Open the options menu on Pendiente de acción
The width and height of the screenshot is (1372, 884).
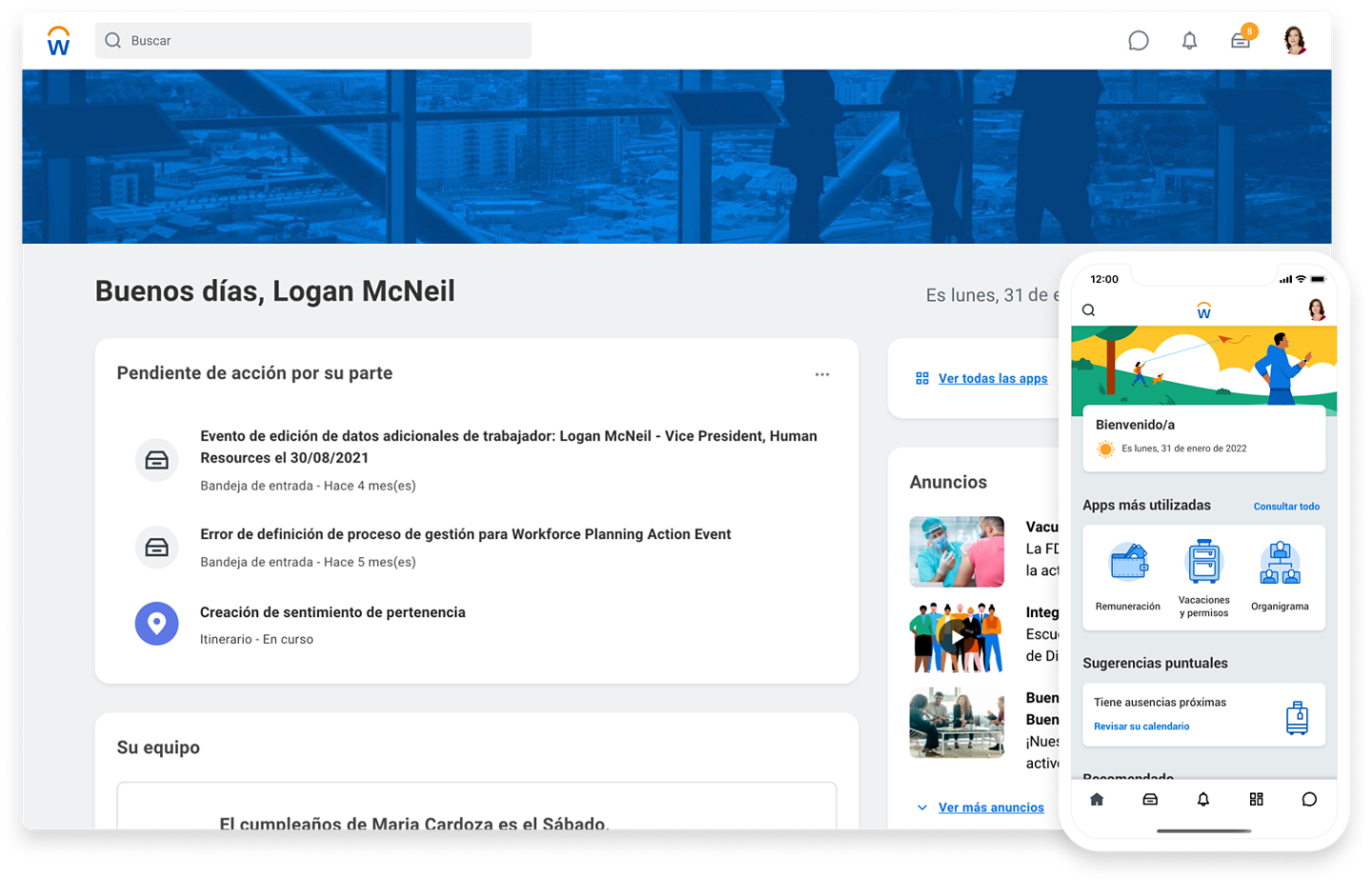(x=822, y=373)
